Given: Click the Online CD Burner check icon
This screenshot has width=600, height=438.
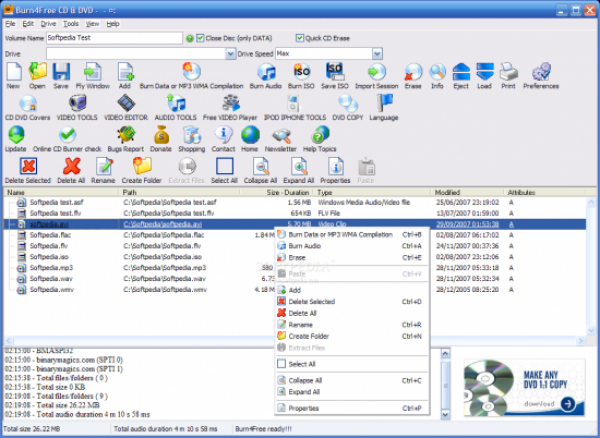Looking at the screenshot, I should tap(69, 137).
